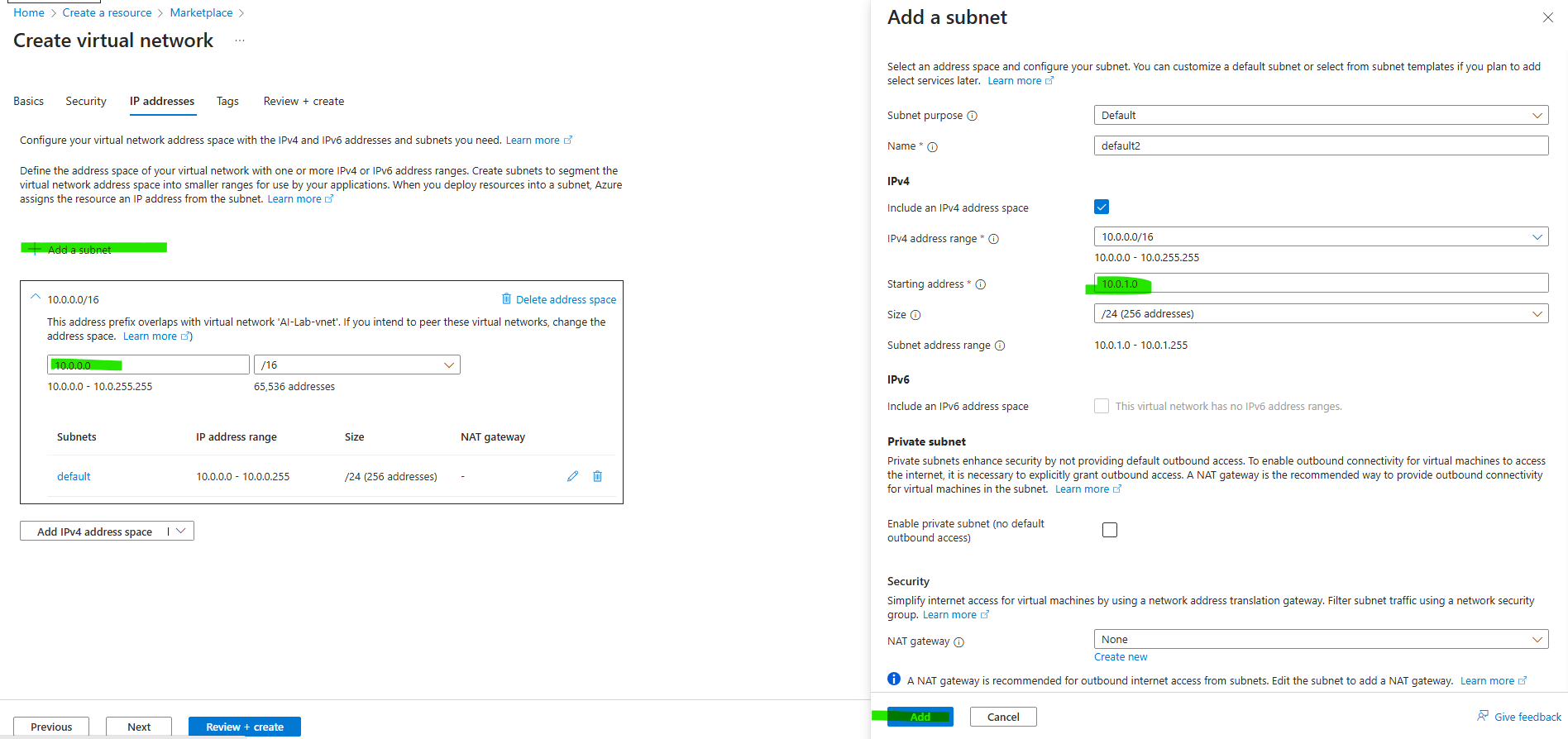
Task: Click the subnet Name input field
Action: click(1321, 145)
